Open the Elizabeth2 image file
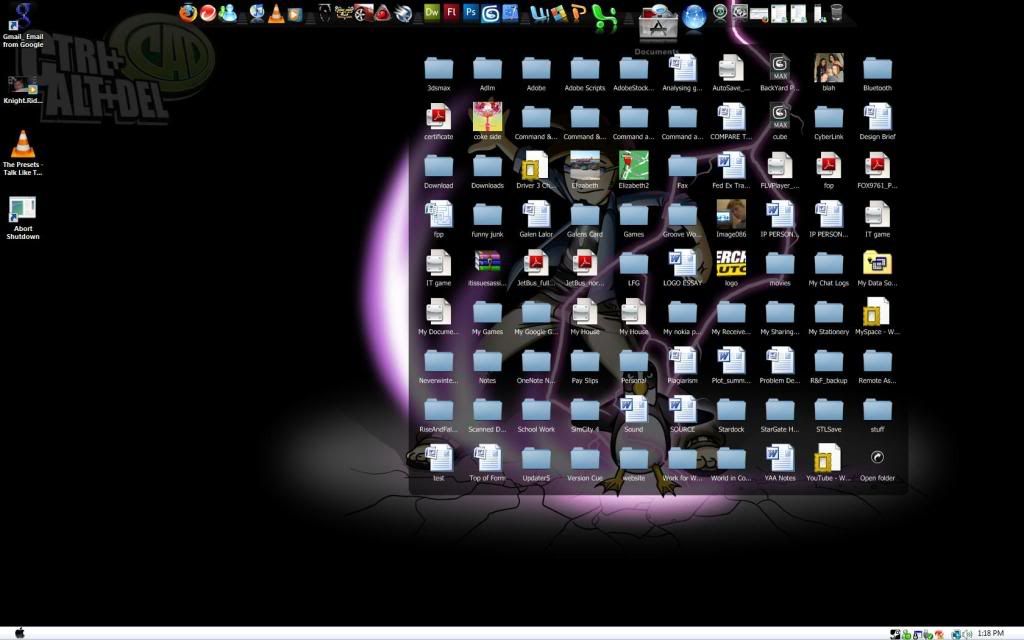The width and height of the screenshot is (1024, 640). 633,170
